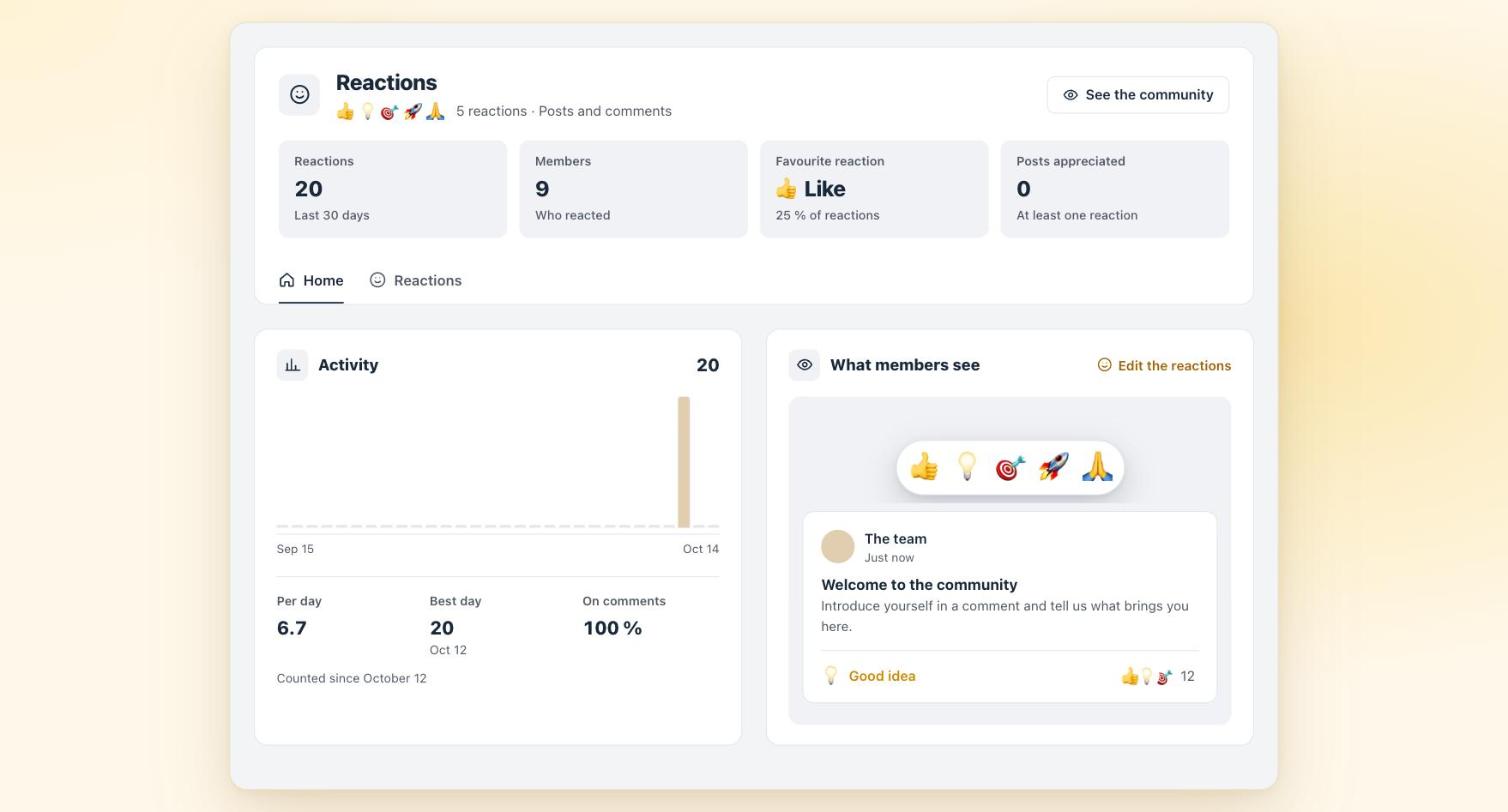
Task: Click the Best day date Oct 12
Action: coord(448,650)
